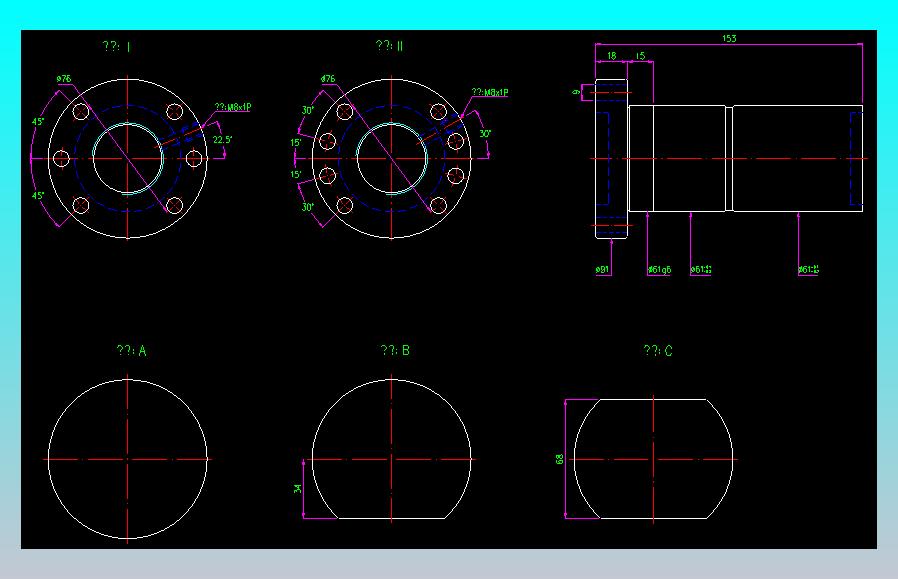Click the view title "??: I"
The image size is (898, 579).
point(117,46)
